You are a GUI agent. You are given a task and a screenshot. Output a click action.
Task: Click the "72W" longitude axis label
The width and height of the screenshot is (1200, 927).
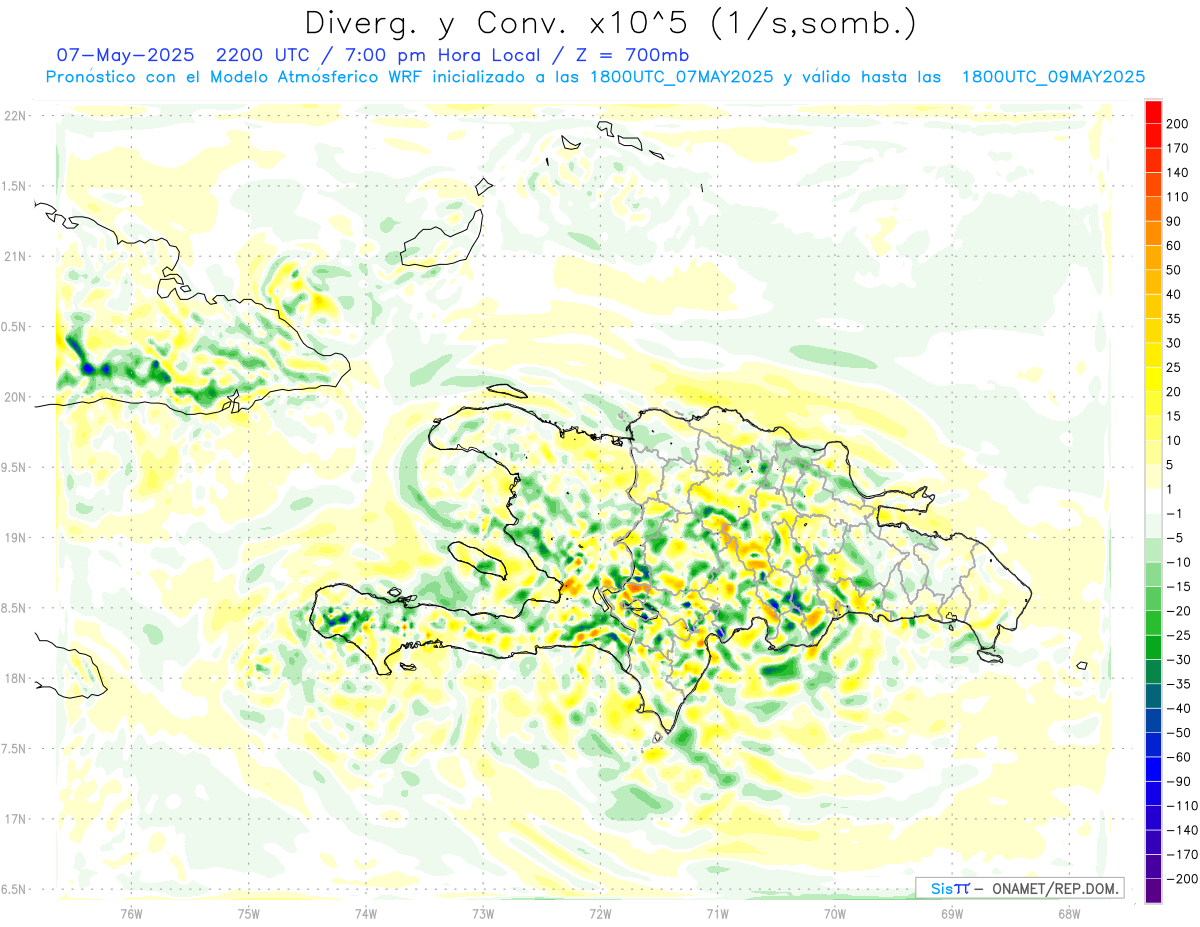click(x=600, y=913)
